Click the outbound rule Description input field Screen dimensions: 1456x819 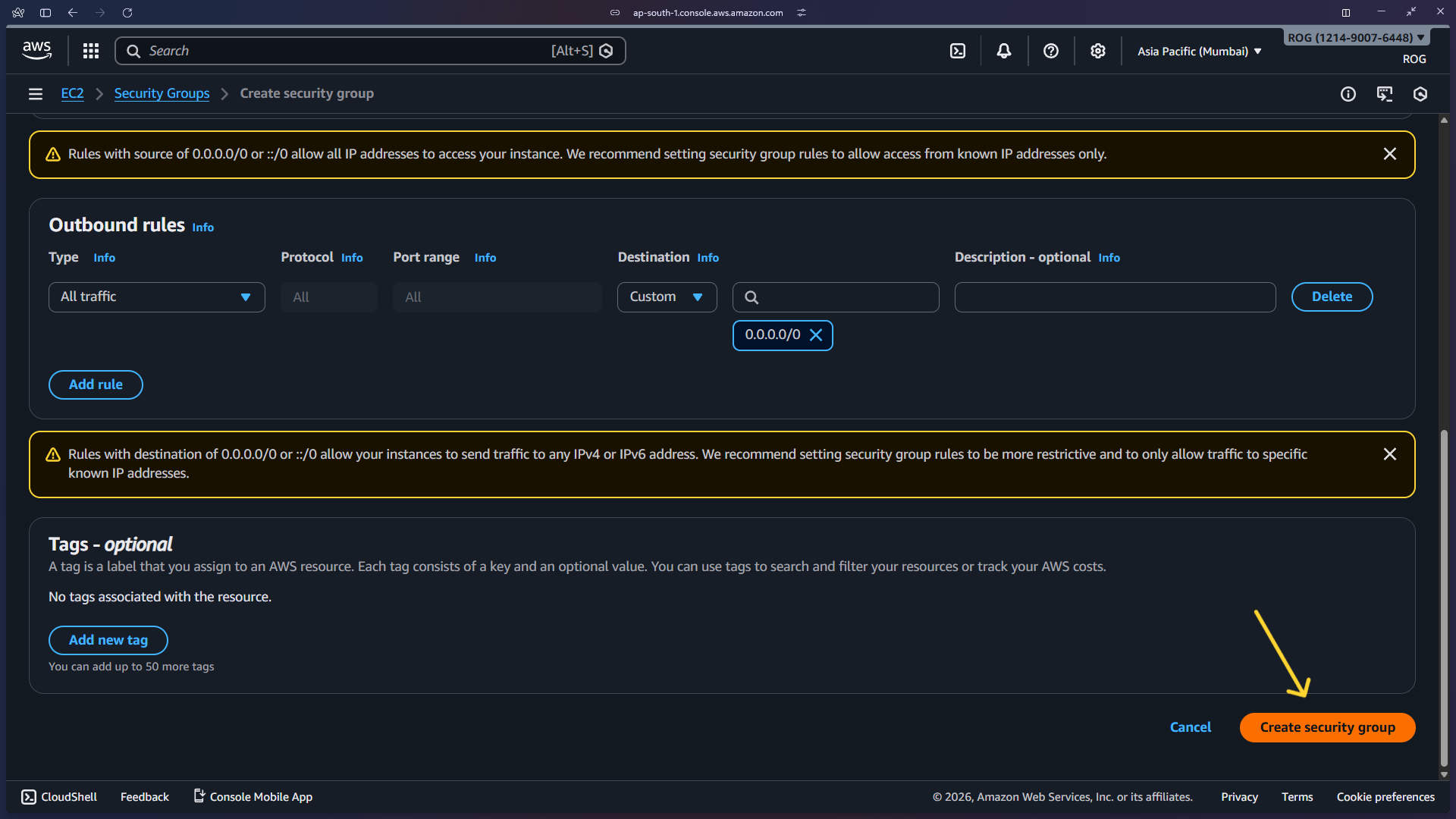(x=1115, y=297)
